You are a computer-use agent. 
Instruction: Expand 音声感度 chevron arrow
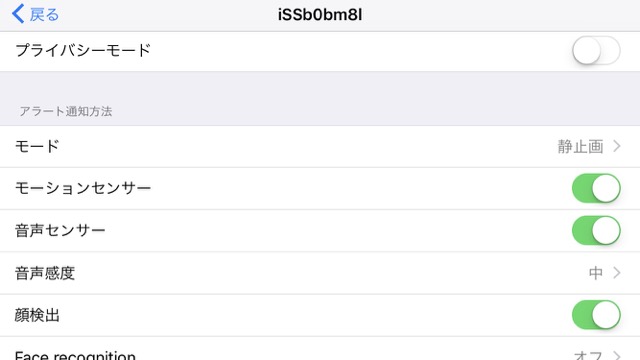point(617,273)
